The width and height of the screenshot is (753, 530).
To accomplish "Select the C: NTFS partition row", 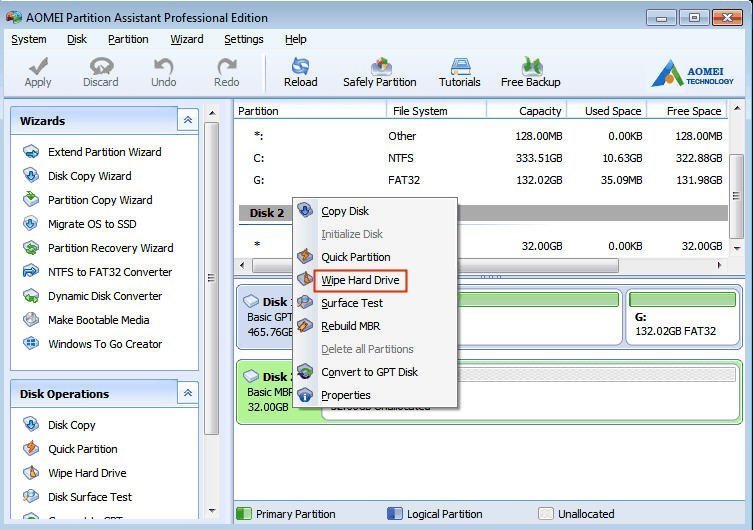I will coord(482,158).
